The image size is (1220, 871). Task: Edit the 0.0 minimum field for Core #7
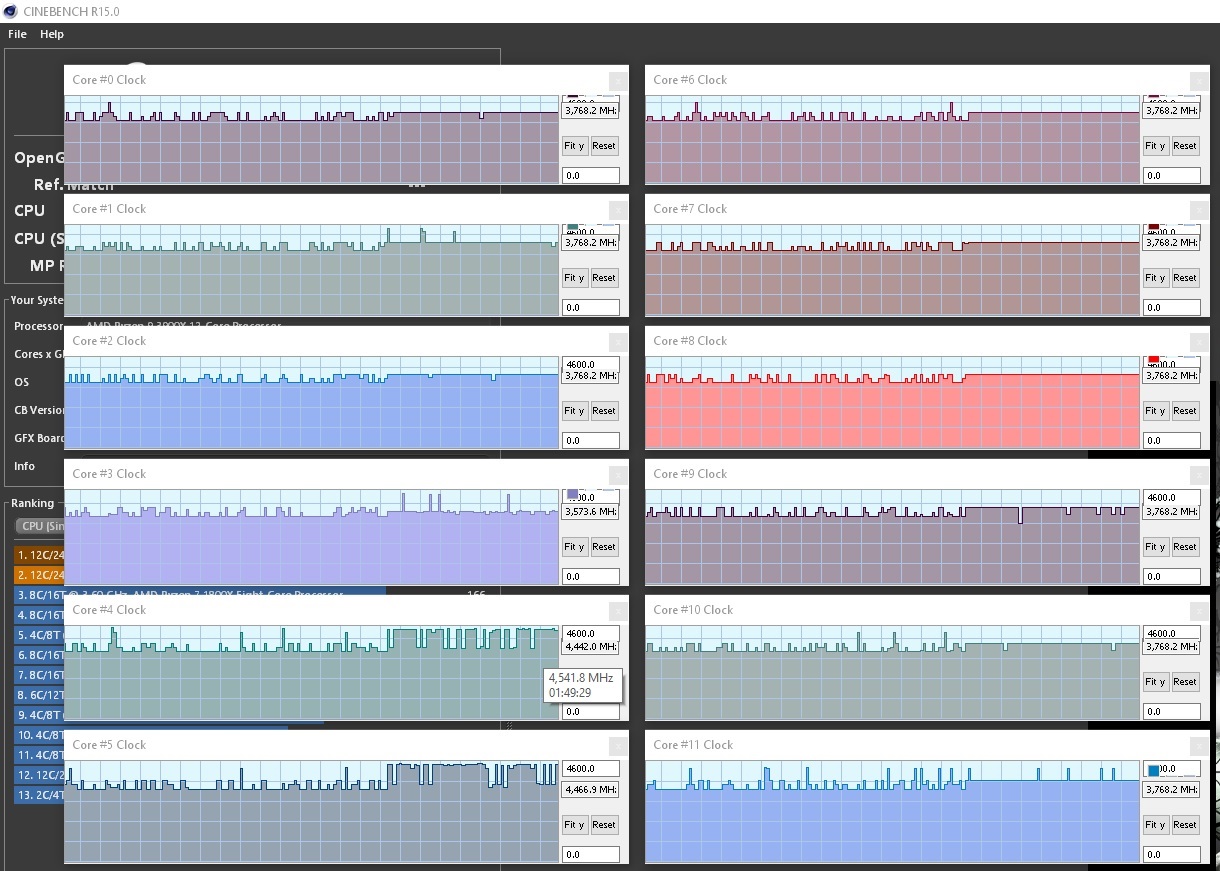[1171, 307]
